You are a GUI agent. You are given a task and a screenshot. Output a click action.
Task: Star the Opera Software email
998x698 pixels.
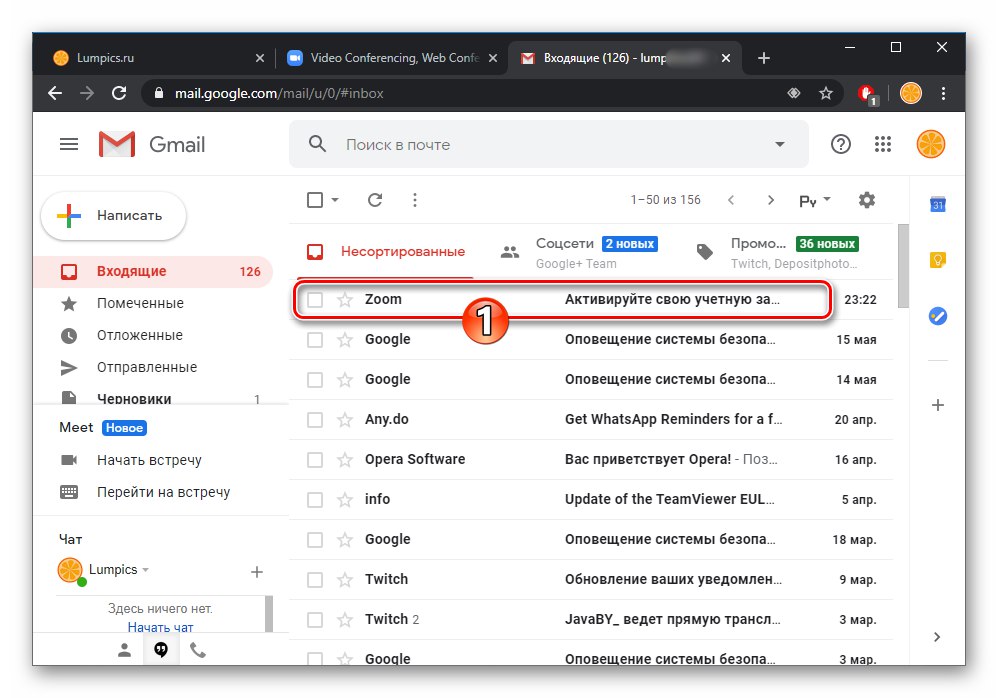point(345,460)
